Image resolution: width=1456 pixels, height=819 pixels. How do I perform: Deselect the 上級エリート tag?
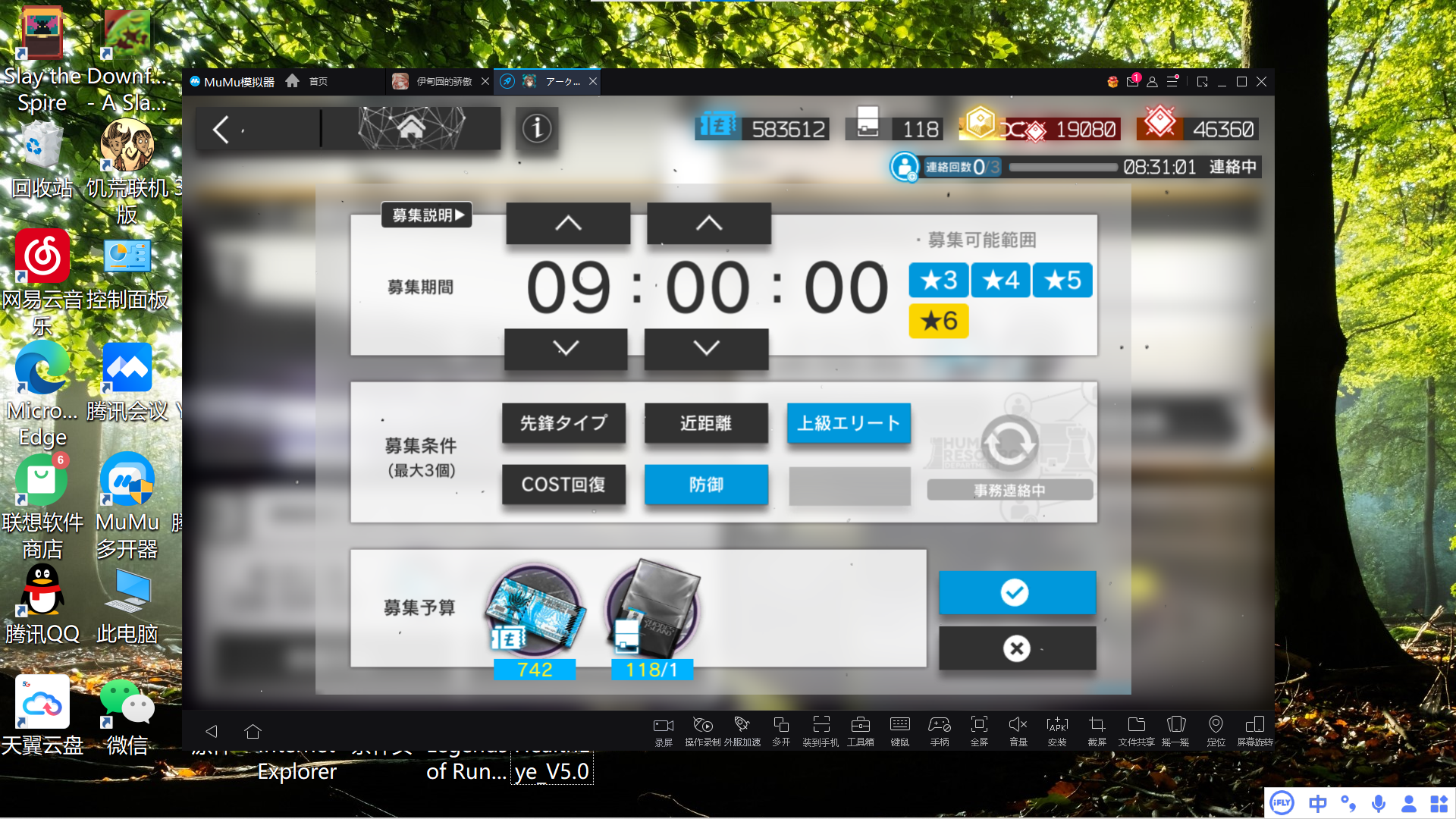(849, 423)
